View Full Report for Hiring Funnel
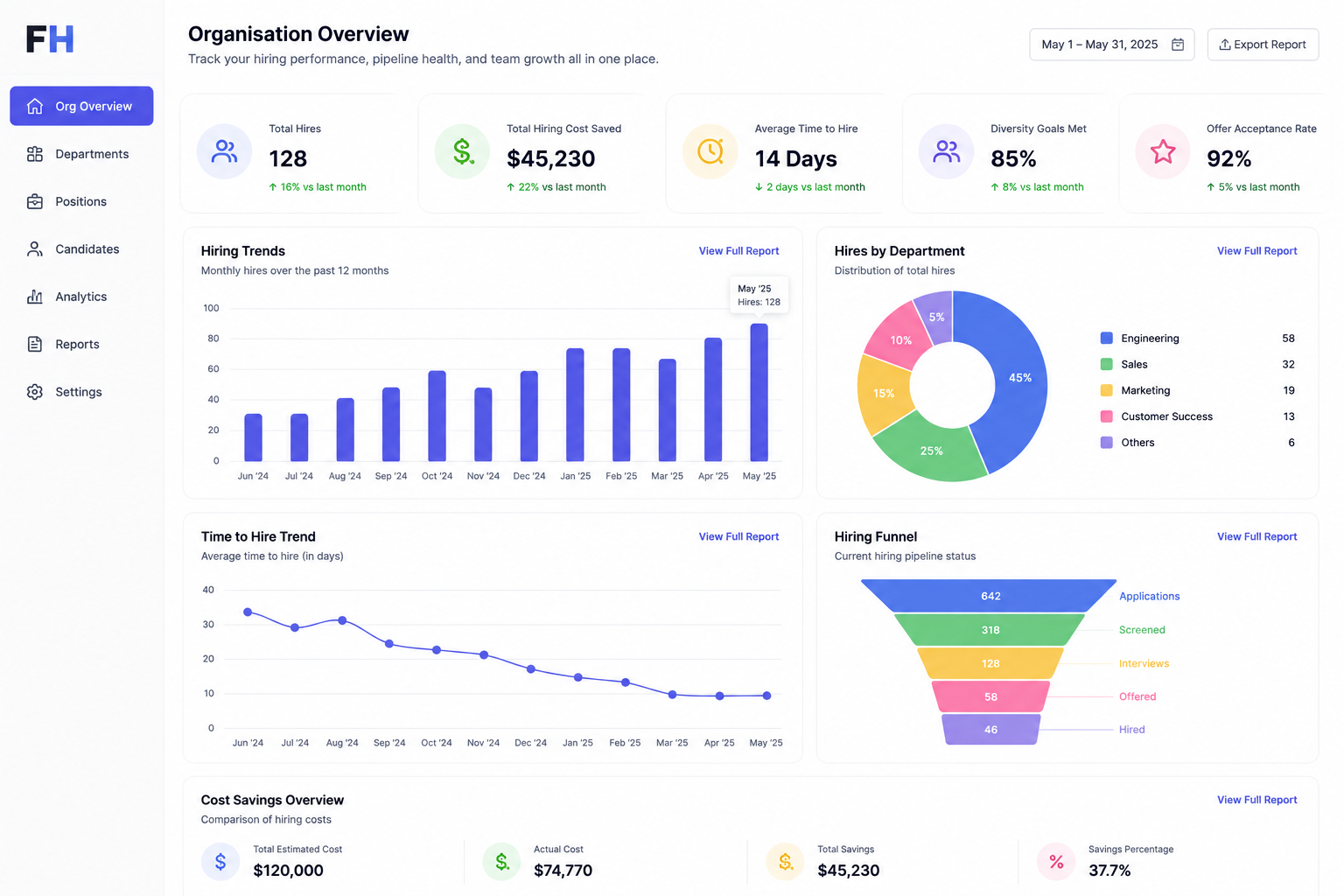 [1256, 537]
